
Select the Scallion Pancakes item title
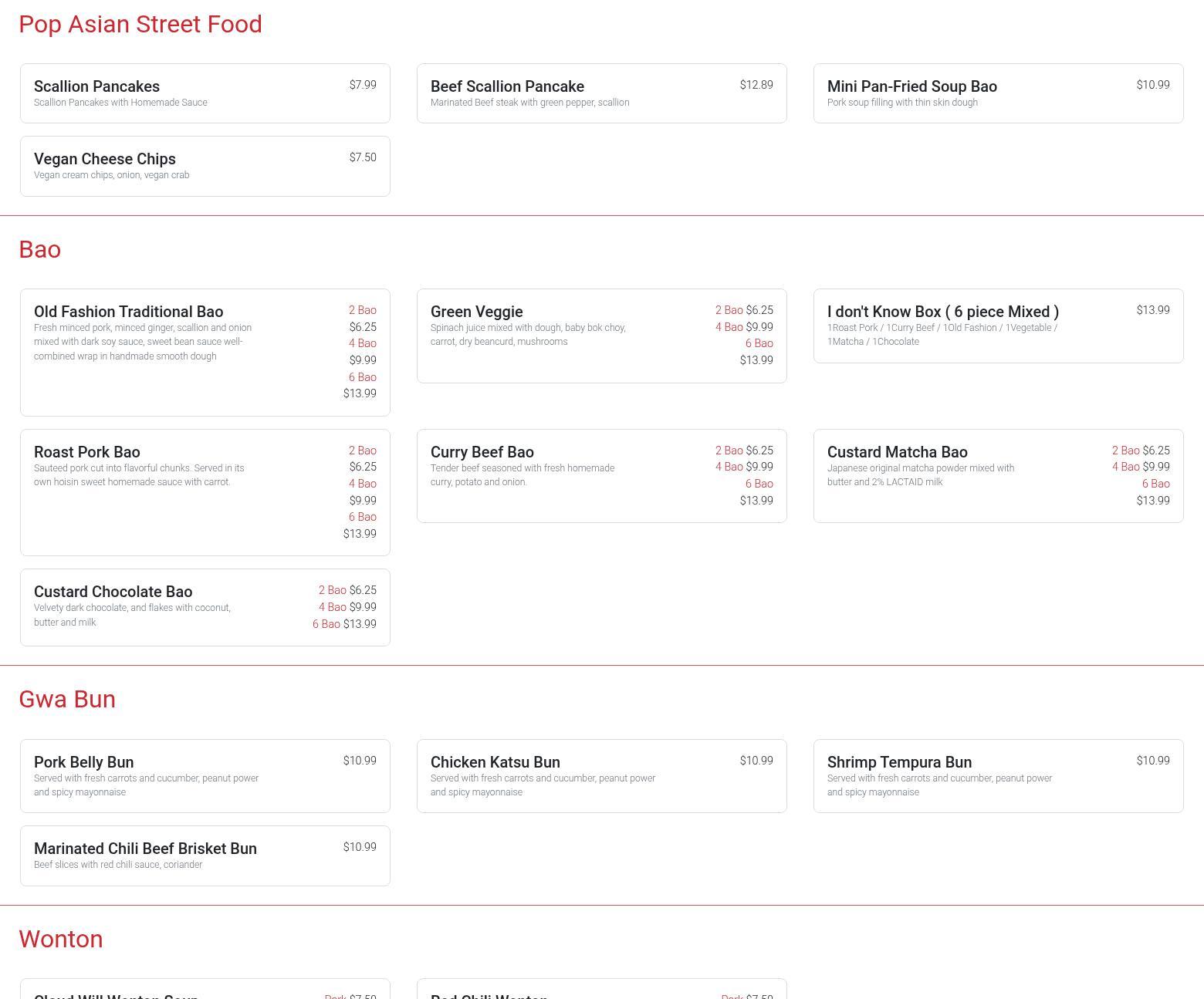(x=96, y=86)
